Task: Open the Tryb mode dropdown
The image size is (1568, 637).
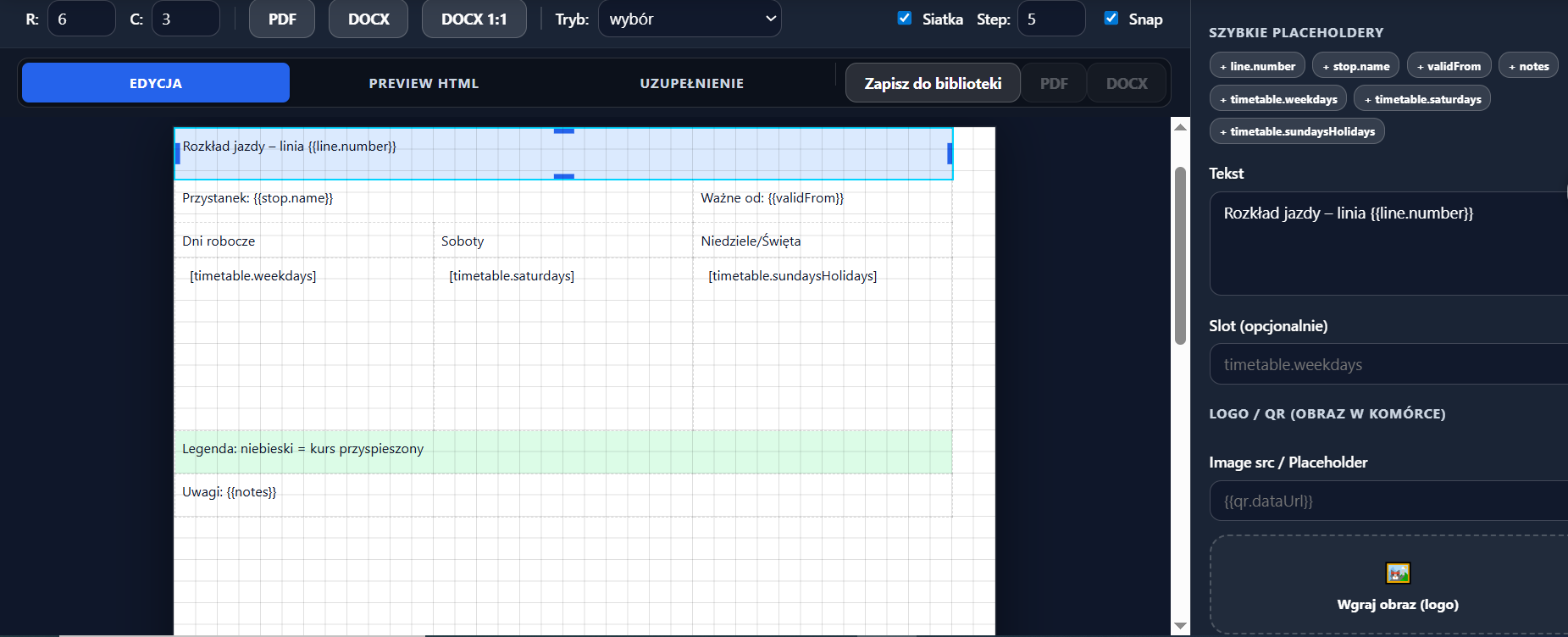Action: click(689, 19)
